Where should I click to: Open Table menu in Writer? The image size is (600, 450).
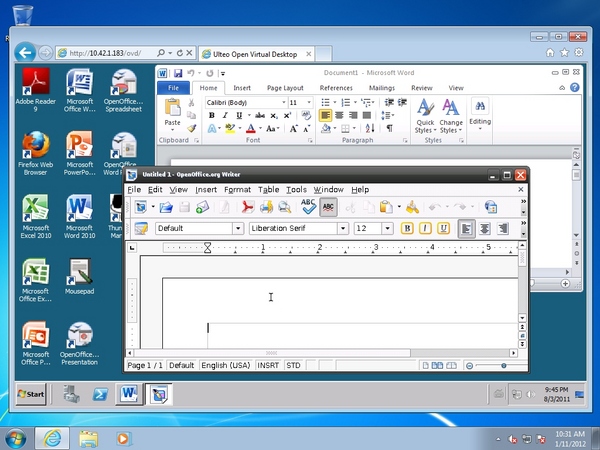pyautogui.click(x=268, y=190)
